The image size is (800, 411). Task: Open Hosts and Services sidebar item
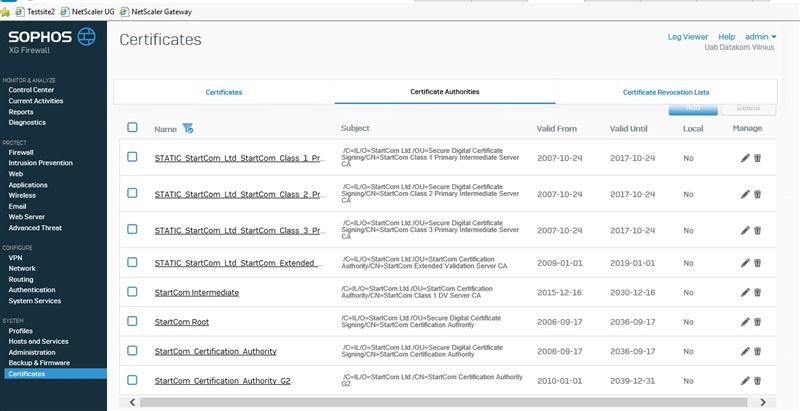click(x=38, y=342)
